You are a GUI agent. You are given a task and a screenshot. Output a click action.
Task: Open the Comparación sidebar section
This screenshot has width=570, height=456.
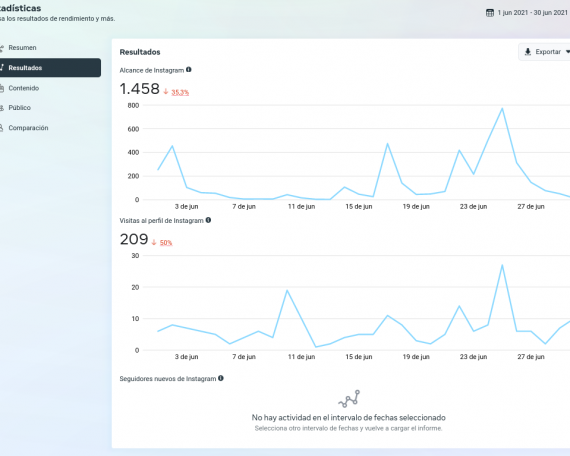click(28, 128)
